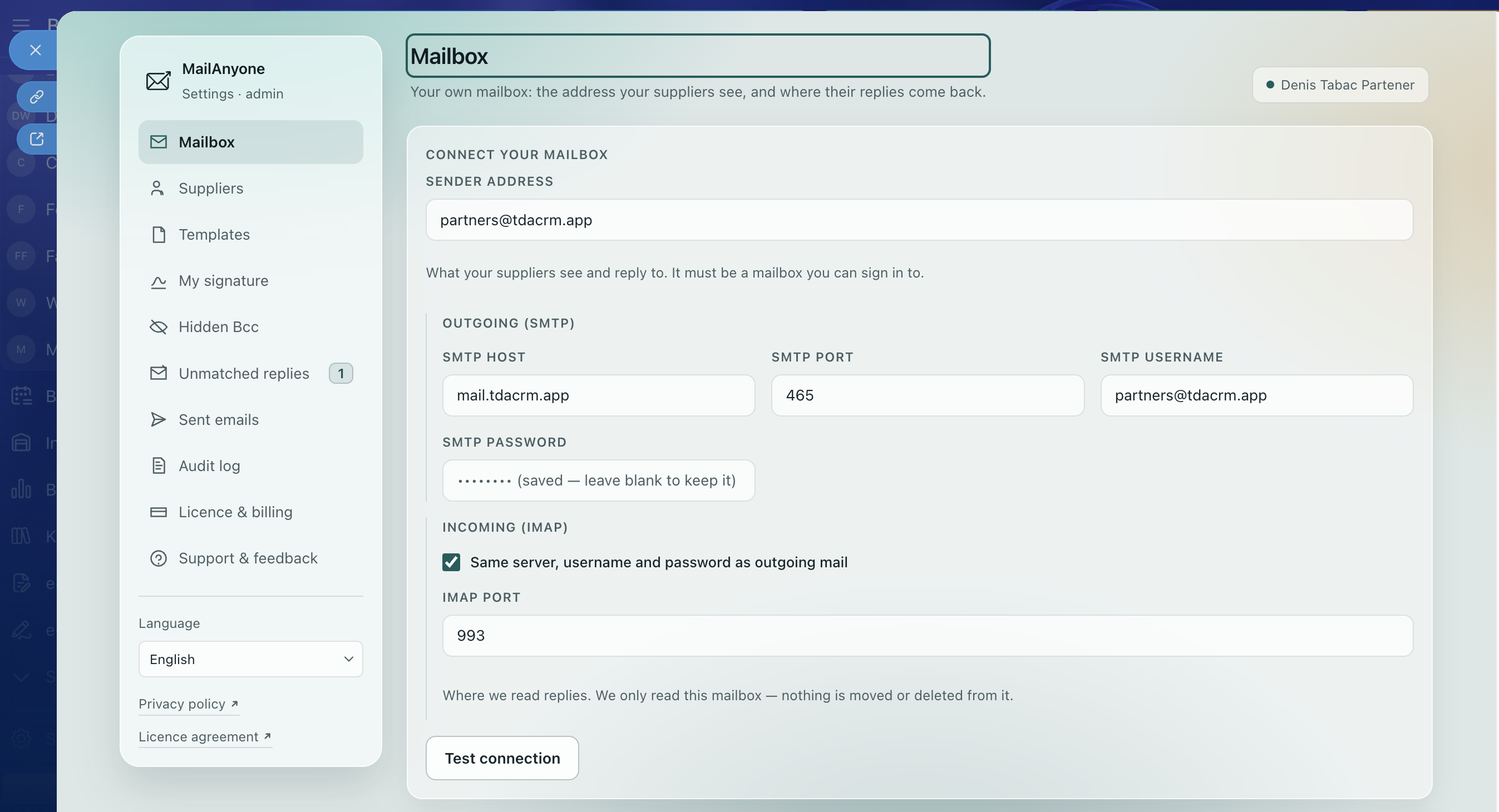Click the W avatar in the background sidebar
Screen dimensions: 1499x812
pyautogui.click(x=21, y=303)
